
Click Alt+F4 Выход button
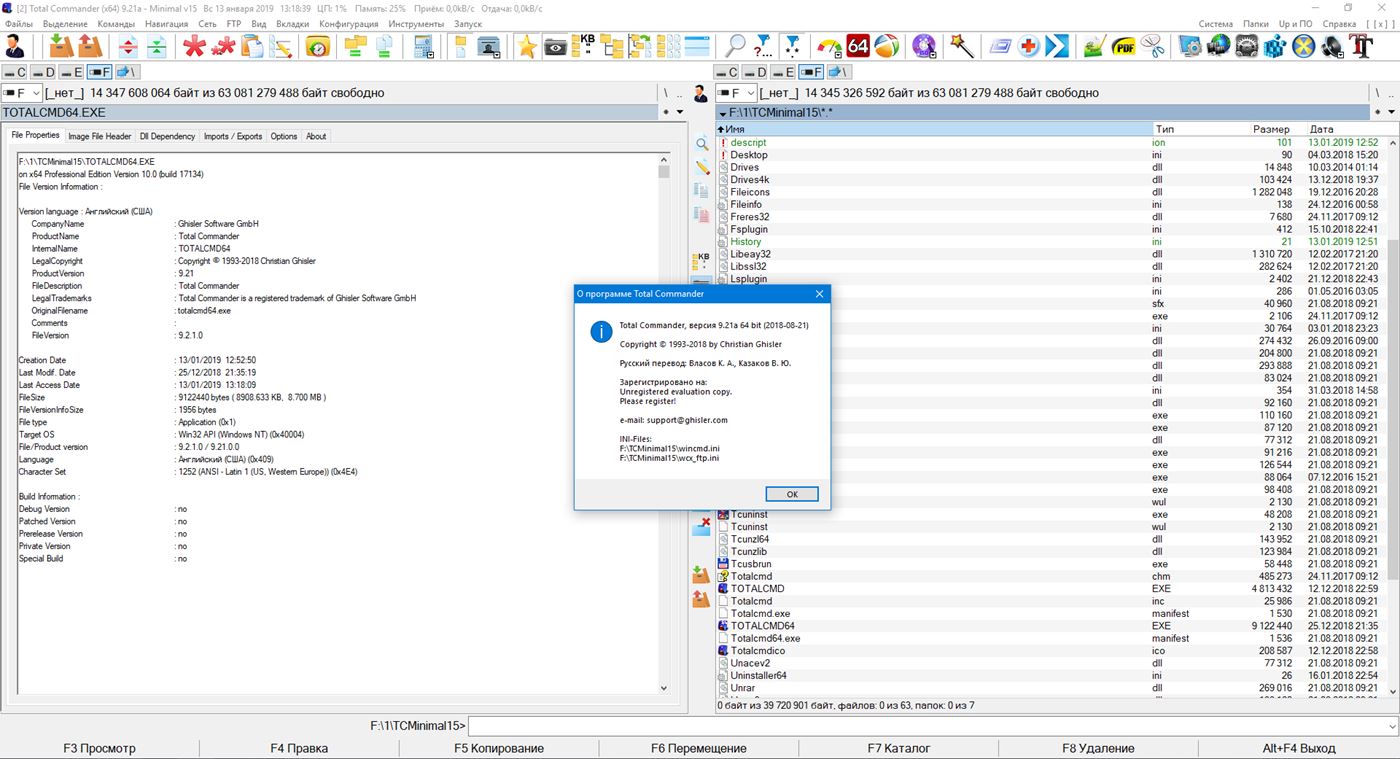click(x=1299, y=748)
